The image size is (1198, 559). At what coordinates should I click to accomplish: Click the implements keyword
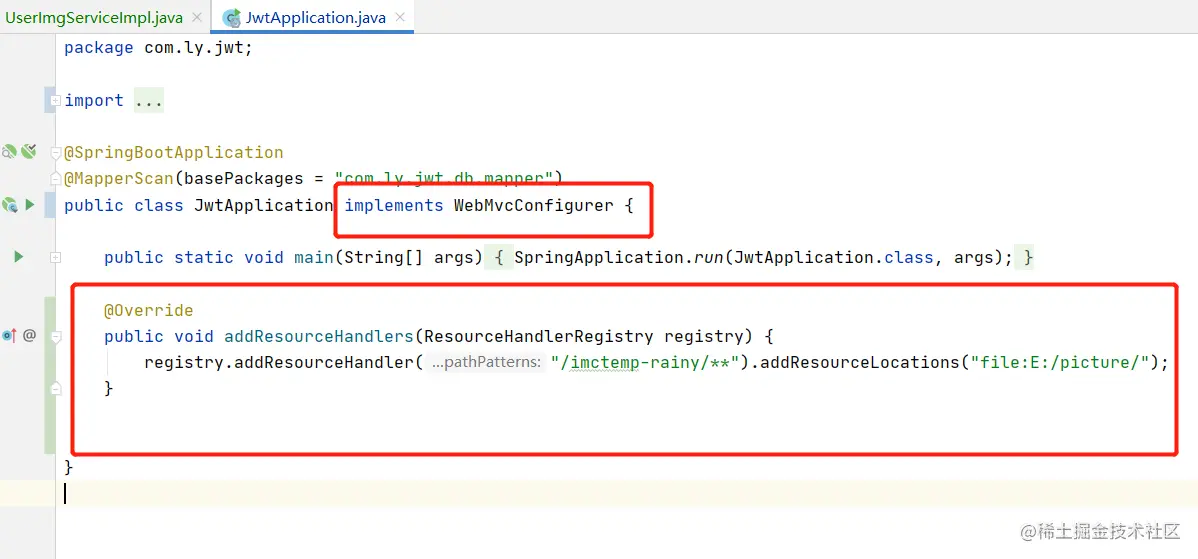pos(393,205)
